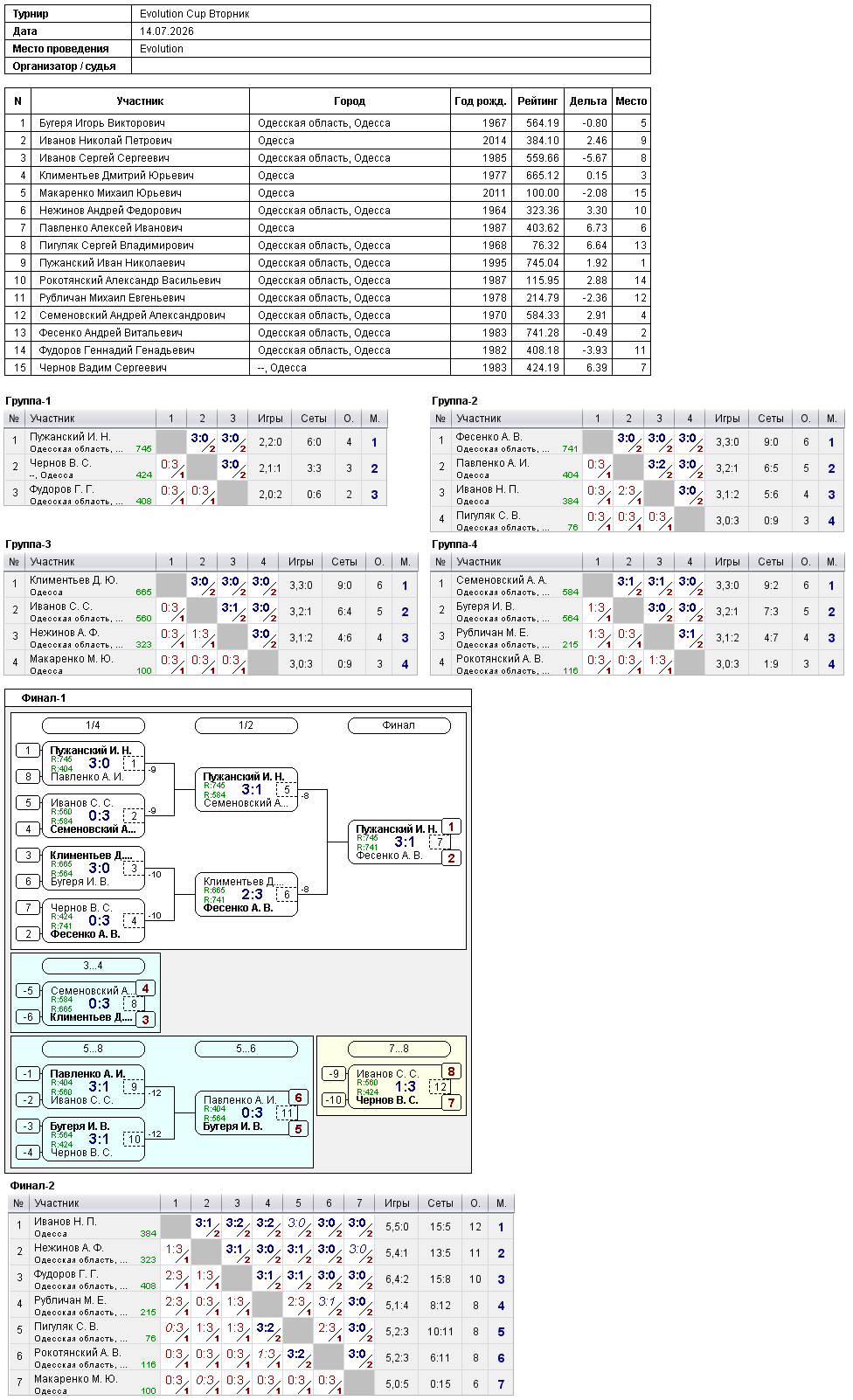This screenshot has width=853, height=1400.
Task: Select participant Фудоров Геннадий Генадьевич
Action: (116, 350)
